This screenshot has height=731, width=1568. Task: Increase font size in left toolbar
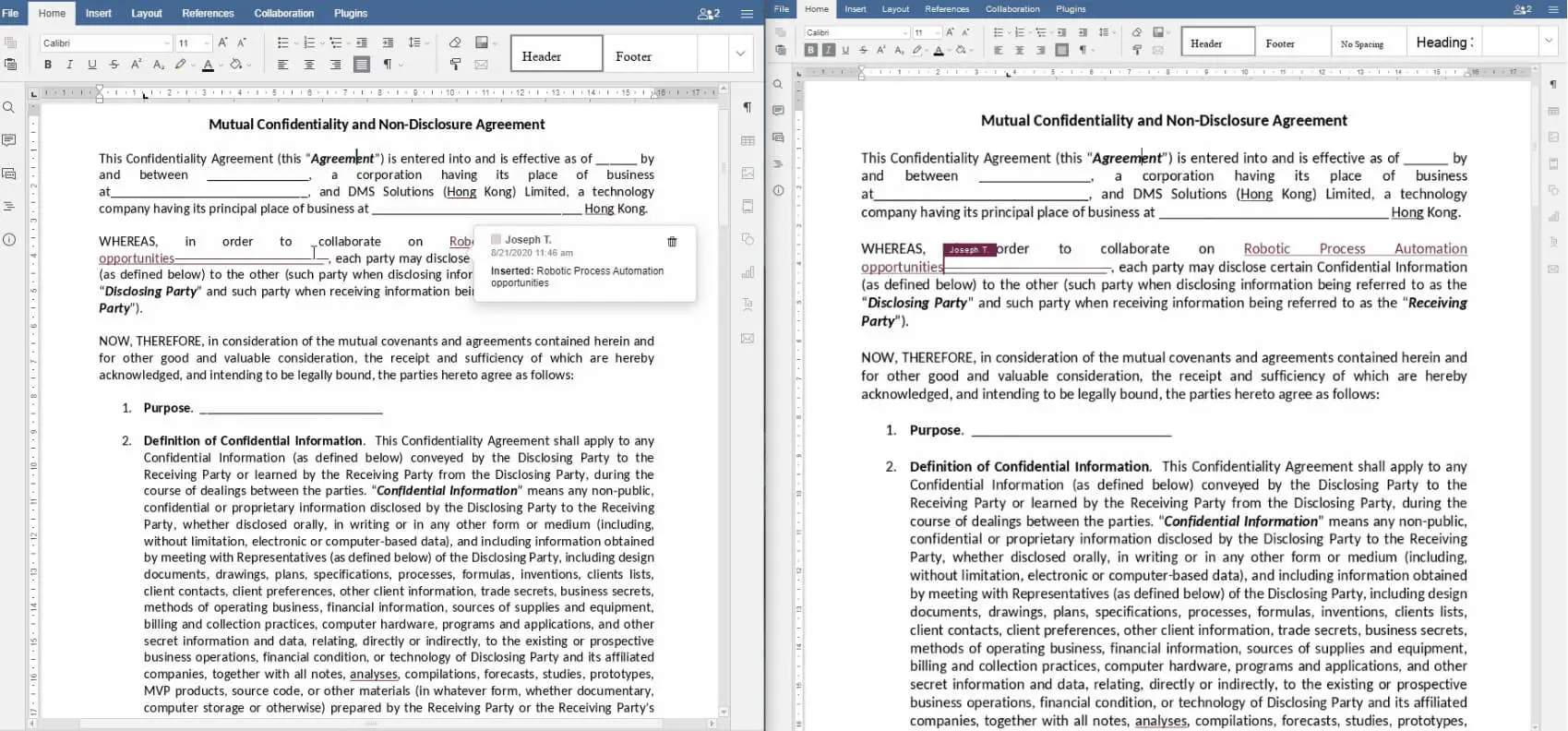222,42
